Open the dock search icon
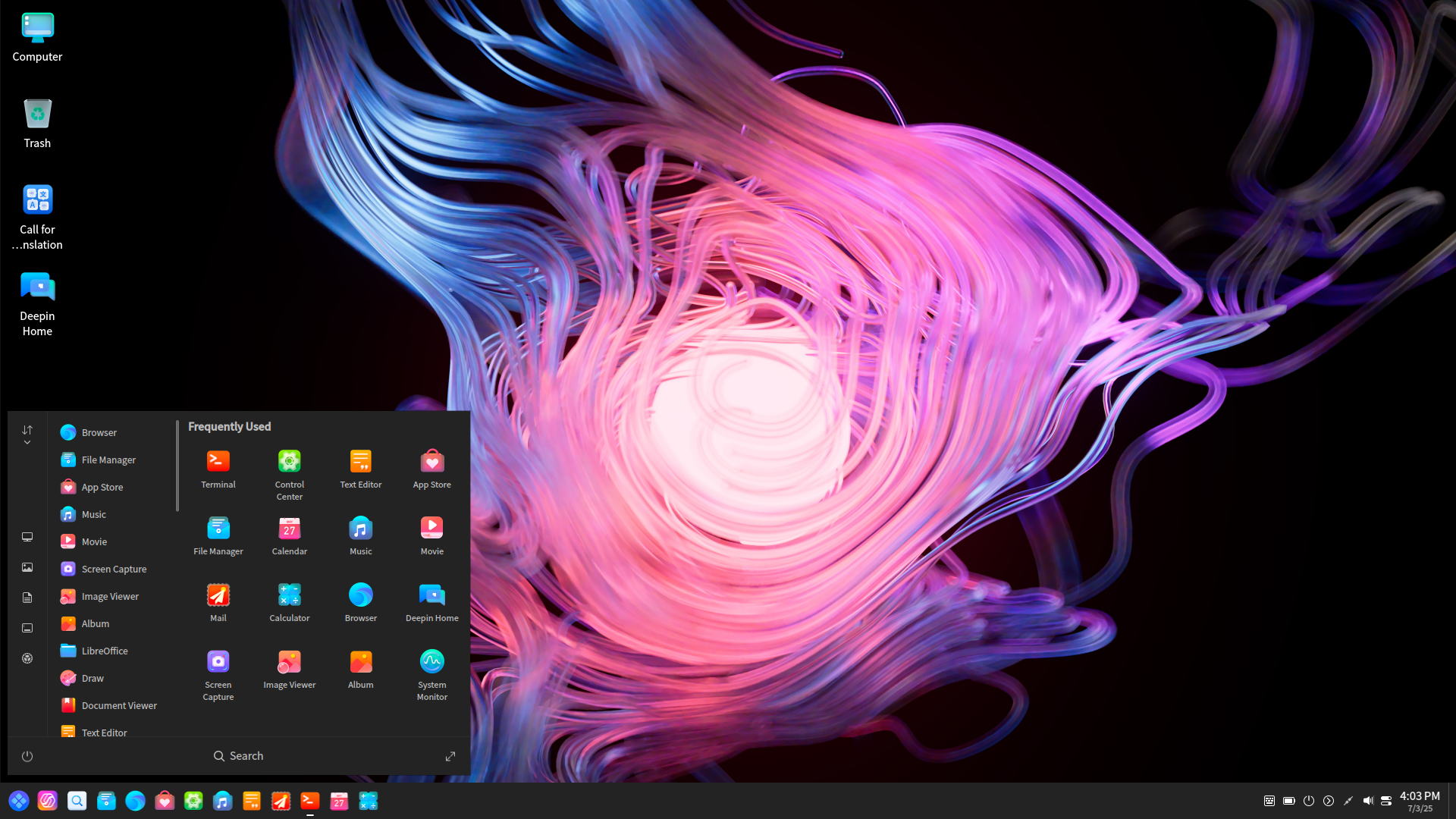Screen dimensions: 1456x819 [77, 801]
